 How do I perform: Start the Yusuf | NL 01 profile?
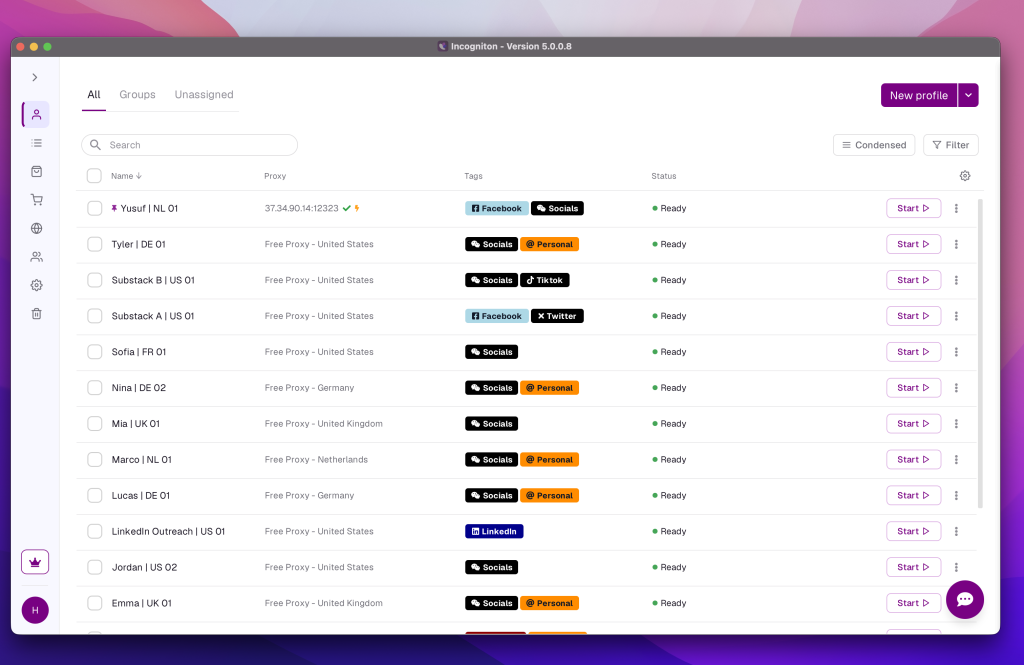click(x=913, y=208)
